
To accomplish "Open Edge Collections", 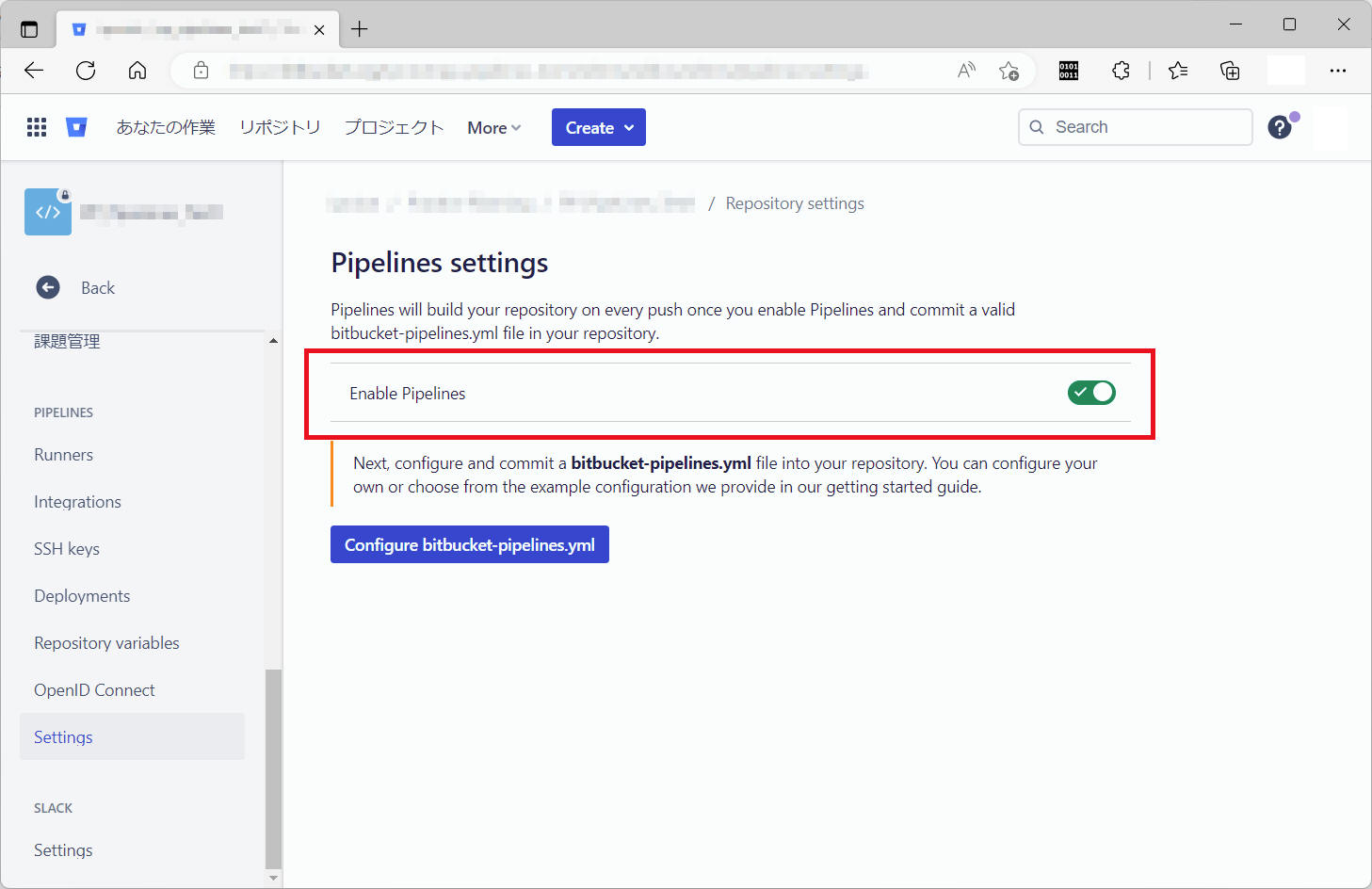I will coord(1230,70).
